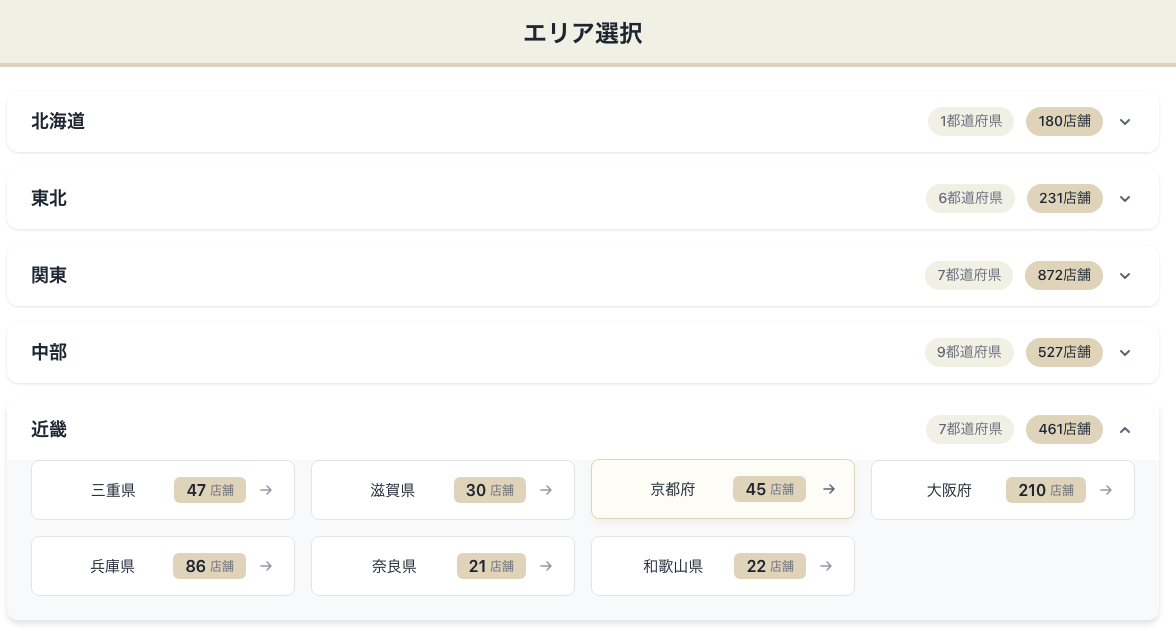
Task: Expand the 東北 region chevron
Action: pos(1125,199)
